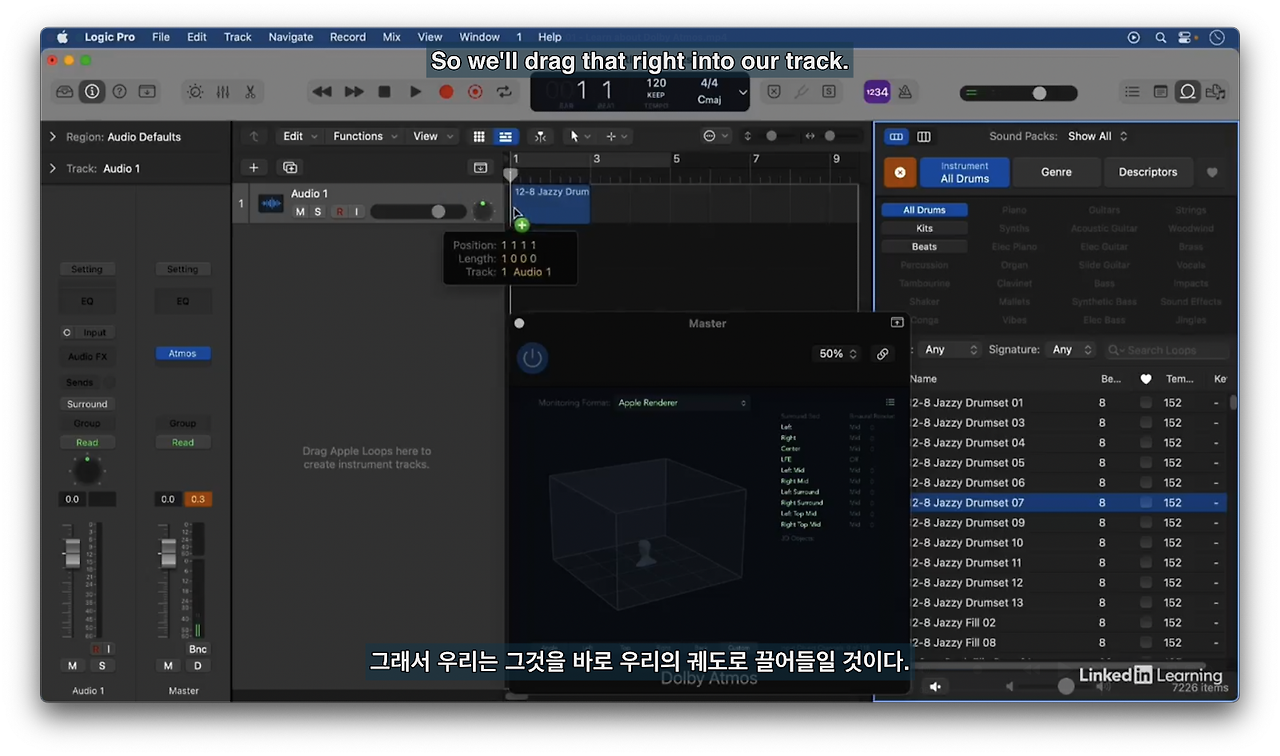
Task: Open the Mixer faders icon
Action: [222, 92]
